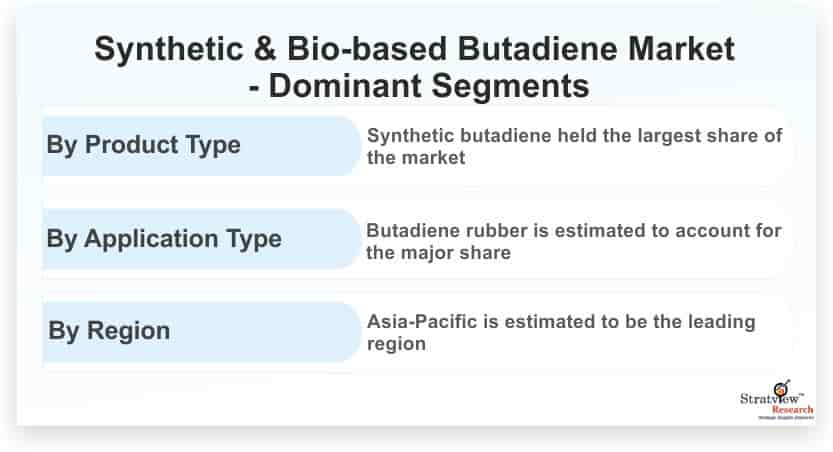Screen dimensions: 833x452
Task: Click the '- Dominant Segments' subtitle line
Action: [418, 86]
